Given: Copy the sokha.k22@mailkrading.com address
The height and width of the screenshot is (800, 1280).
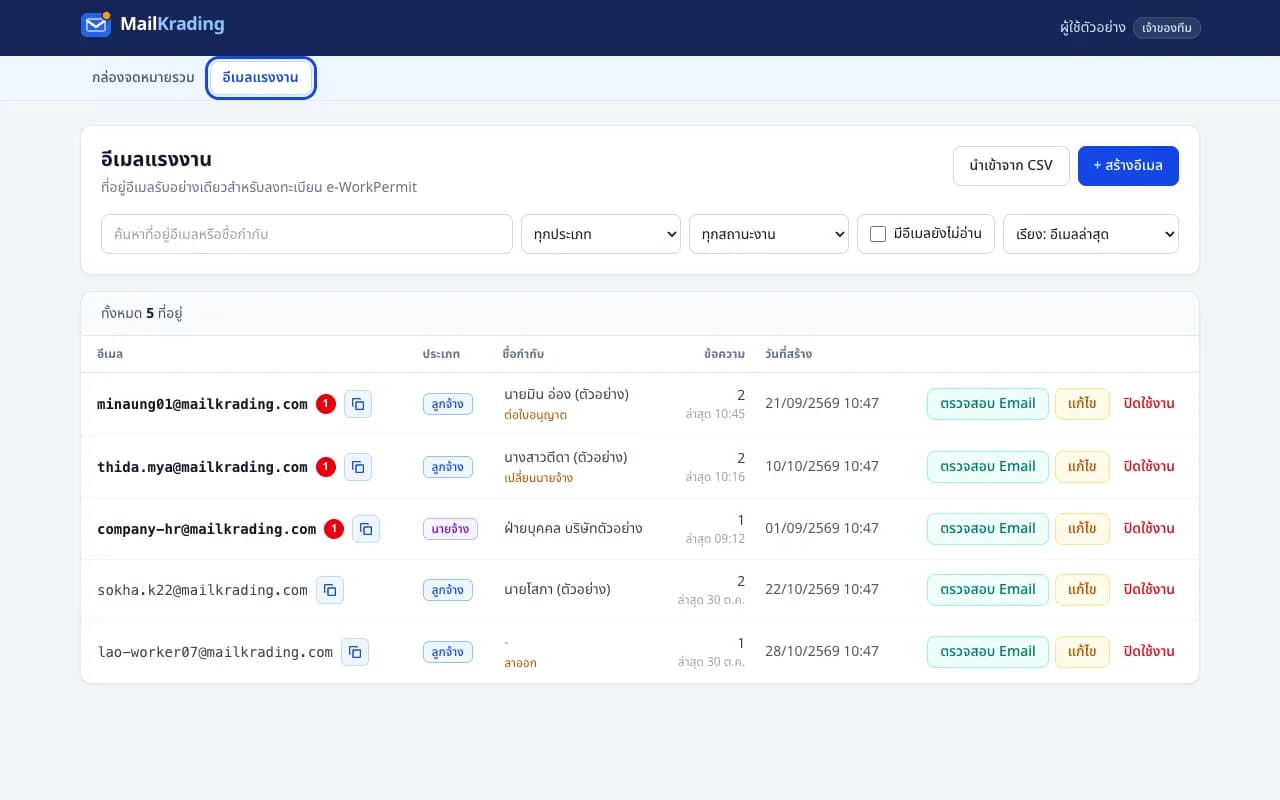Looking at the screenshot, I should click(330, 590).
